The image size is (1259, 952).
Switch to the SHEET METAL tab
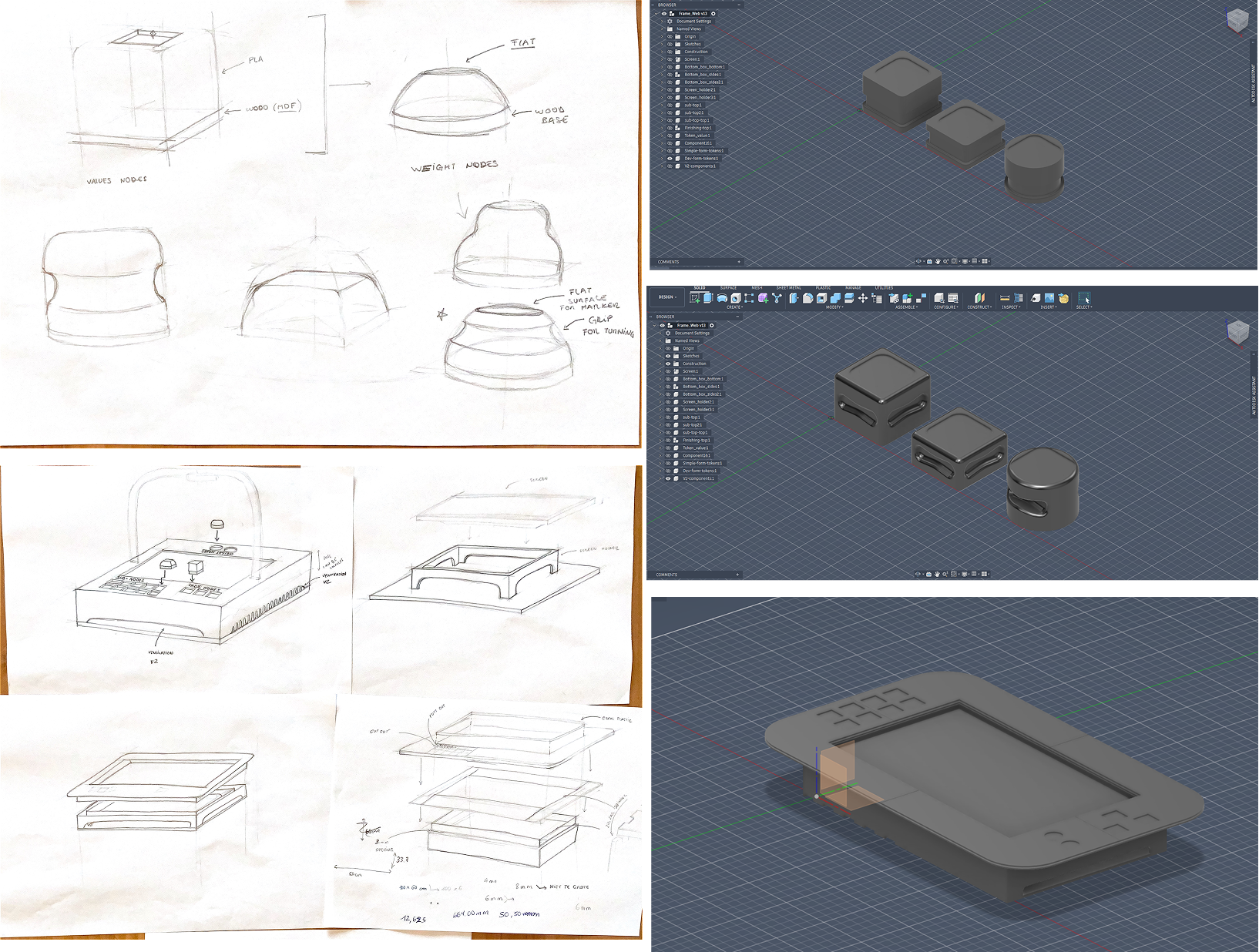(788, 288)
